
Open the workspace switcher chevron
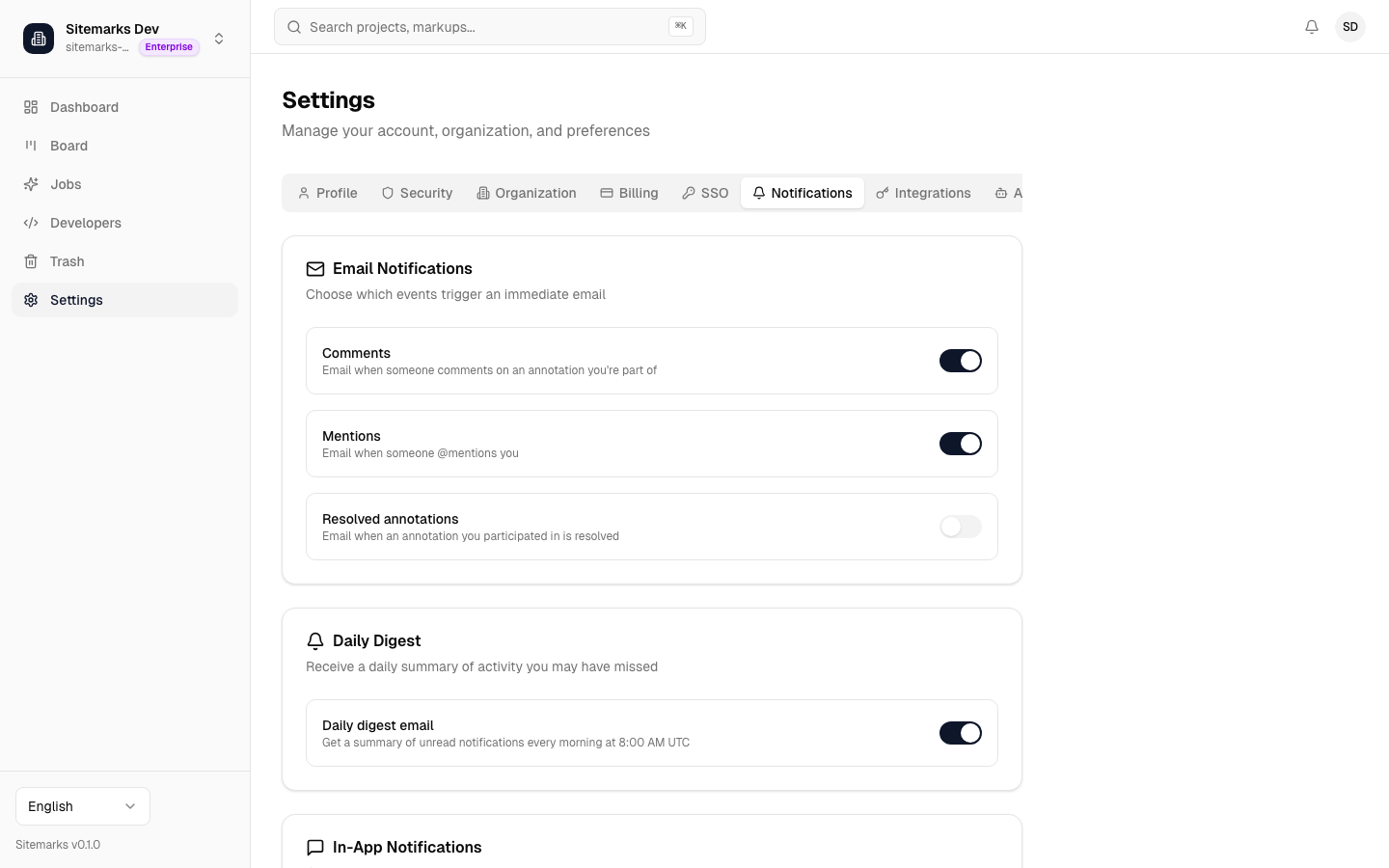219,39
